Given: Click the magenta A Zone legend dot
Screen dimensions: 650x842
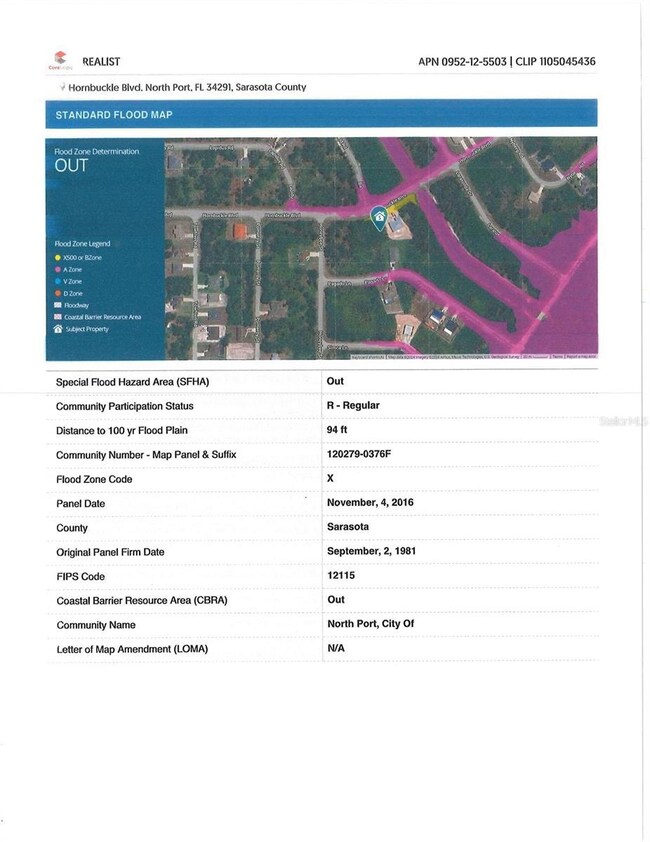Looking at the screenshot, I should 57,270.
